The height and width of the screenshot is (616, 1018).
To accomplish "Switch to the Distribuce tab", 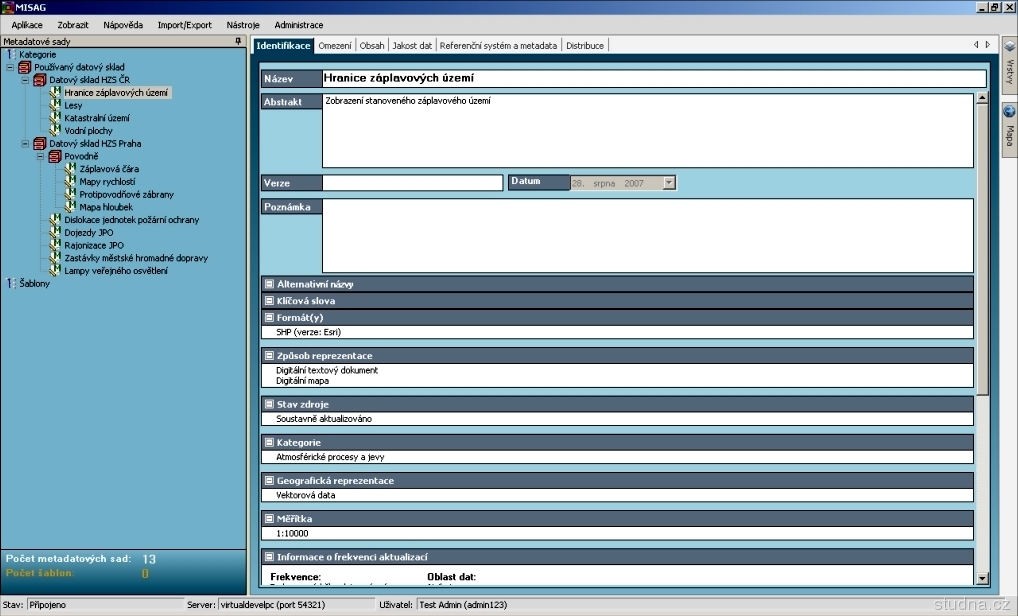I will [585, 45].
